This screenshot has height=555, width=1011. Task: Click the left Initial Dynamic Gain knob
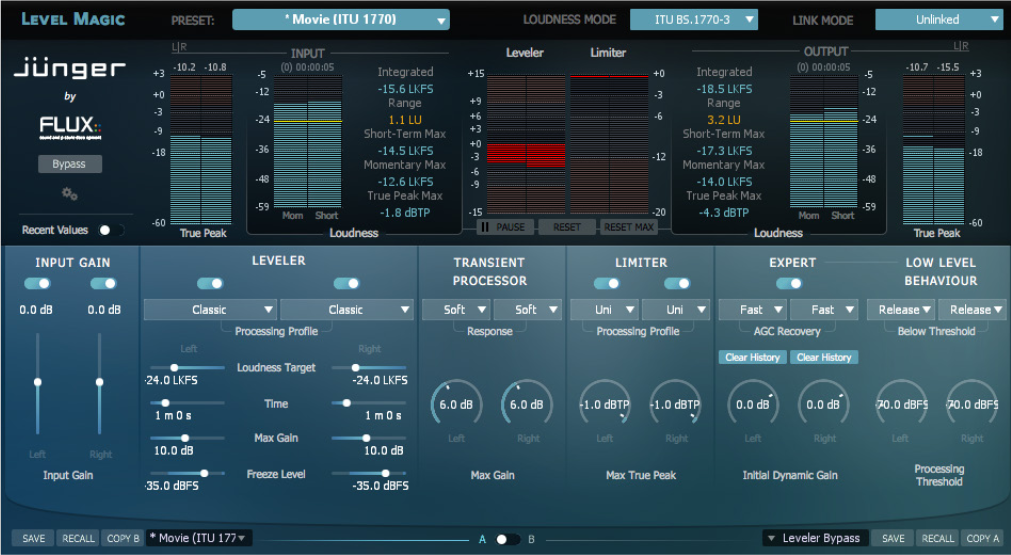(x=752, y=405)
